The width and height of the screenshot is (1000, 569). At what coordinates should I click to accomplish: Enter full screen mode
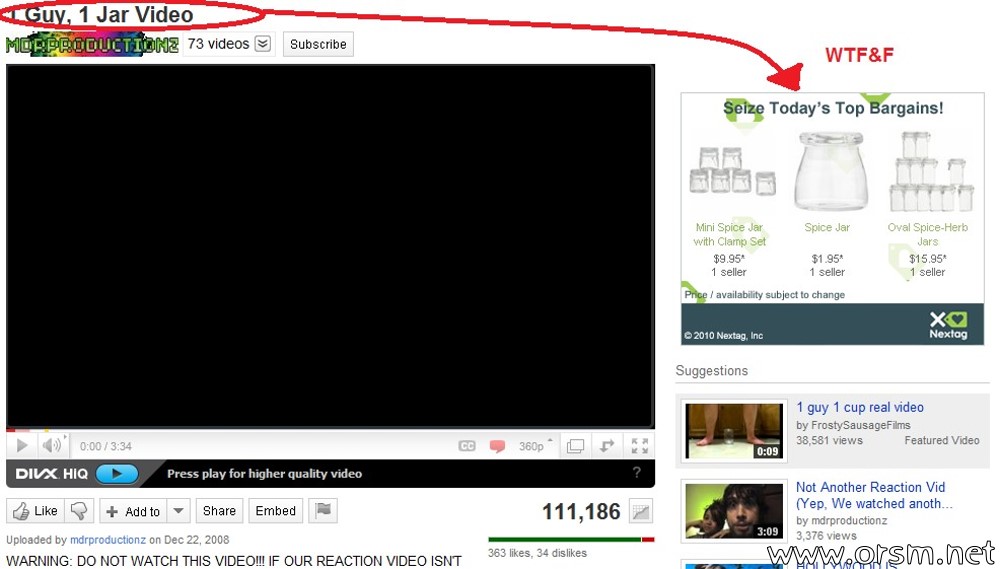[x=640, y=446]
